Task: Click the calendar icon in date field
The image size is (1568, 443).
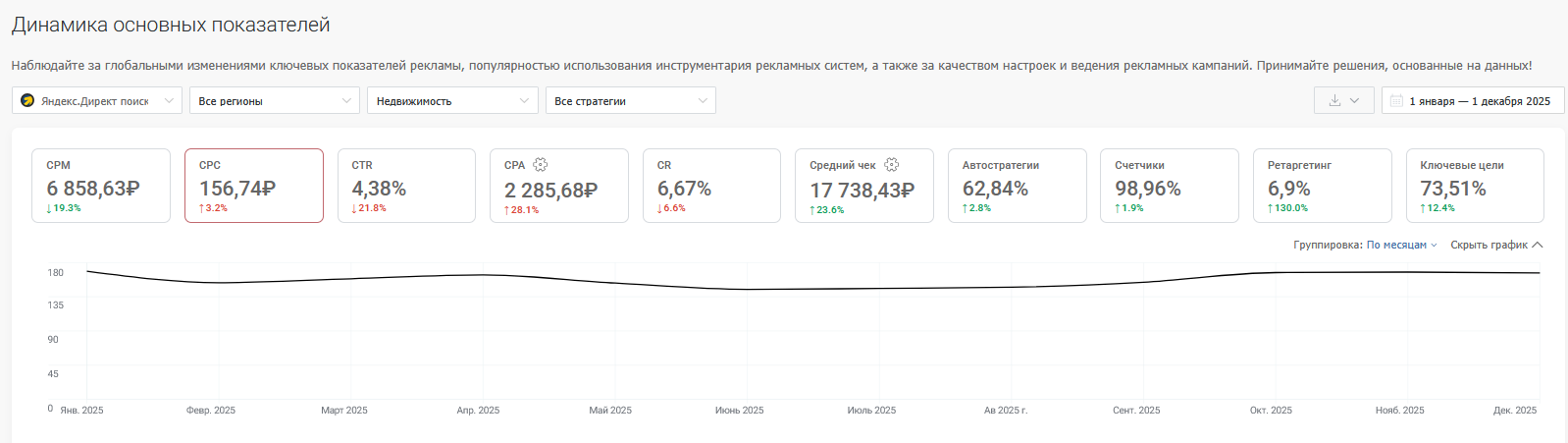Action: 1396,101
